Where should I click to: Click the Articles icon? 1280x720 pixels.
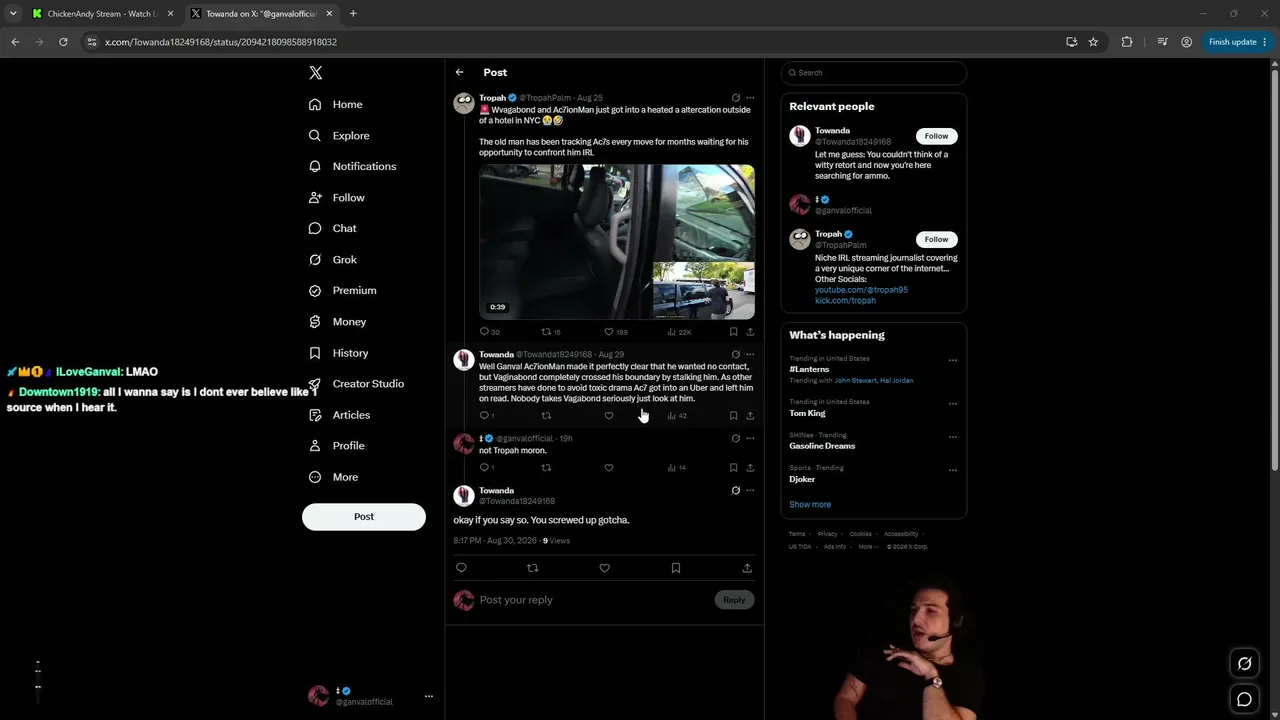click(x=315, y=415)
